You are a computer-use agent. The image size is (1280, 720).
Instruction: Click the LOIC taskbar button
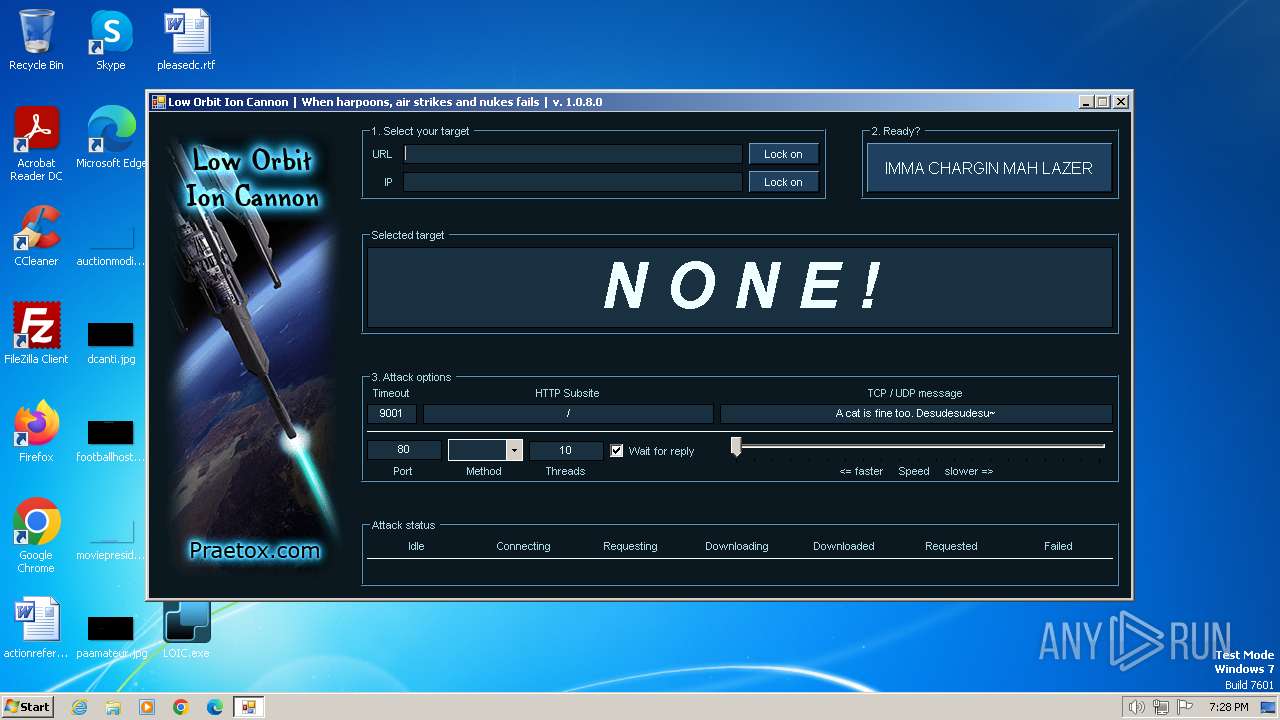coord(248,707)
